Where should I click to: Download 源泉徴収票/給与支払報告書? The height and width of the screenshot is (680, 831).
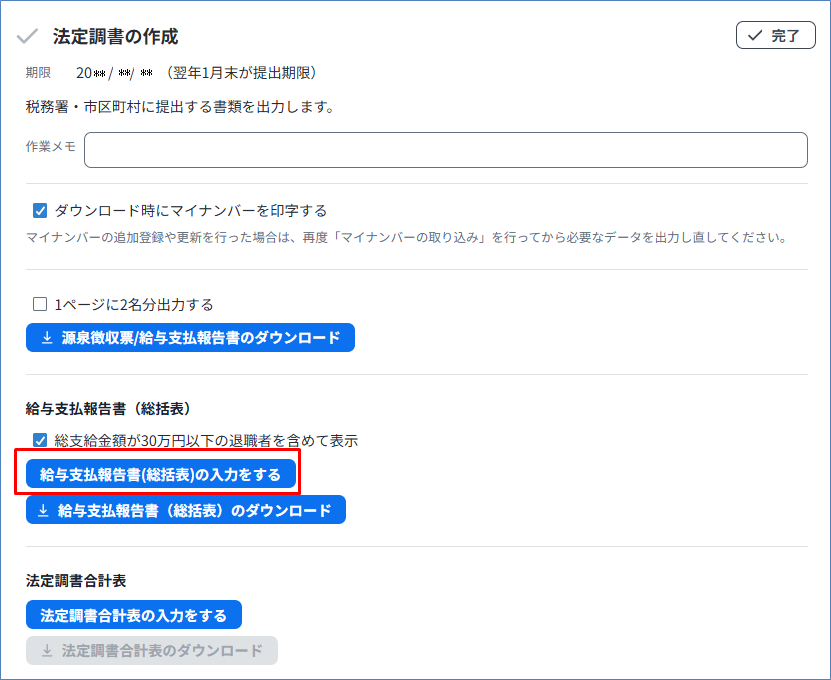(x=190, y=338)
